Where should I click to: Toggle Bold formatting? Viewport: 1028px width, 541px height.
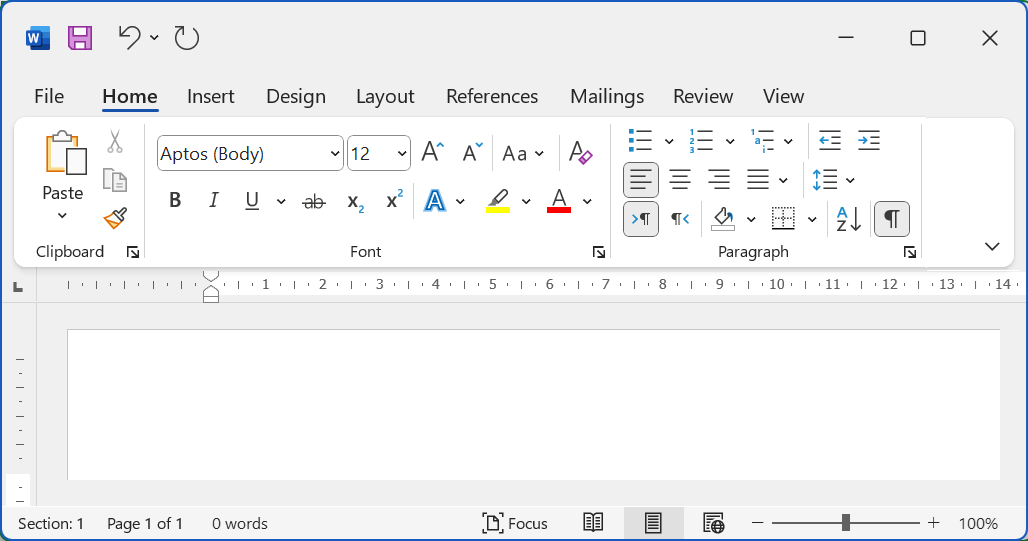tap(175, 201)
